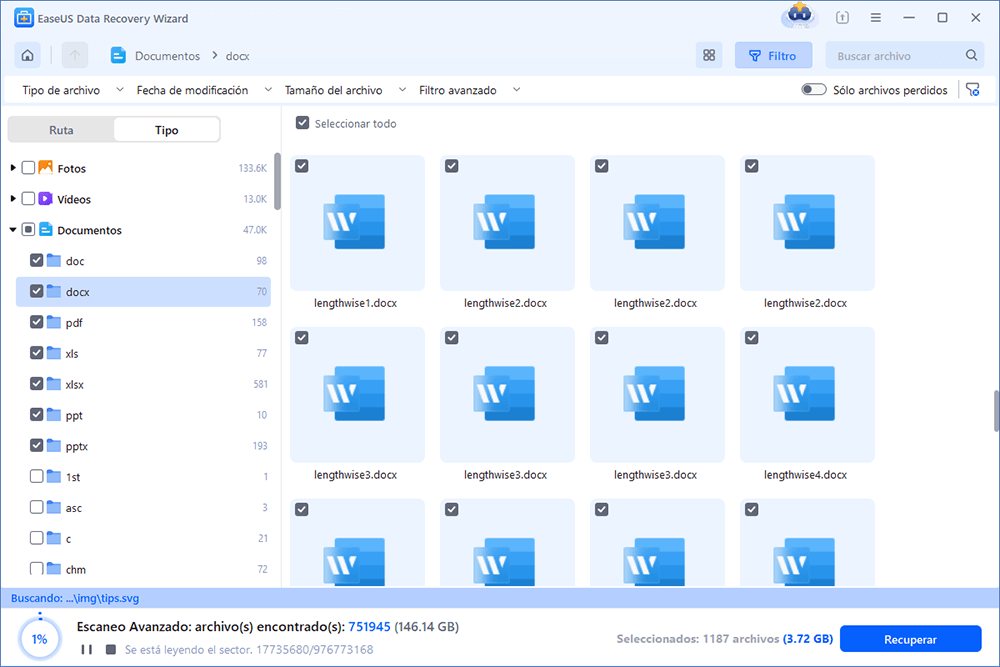Viewport: 1000px width, 667px height.
Task: Open Tamaño del archivo dropdown
Action: click(x=345, y=90)
